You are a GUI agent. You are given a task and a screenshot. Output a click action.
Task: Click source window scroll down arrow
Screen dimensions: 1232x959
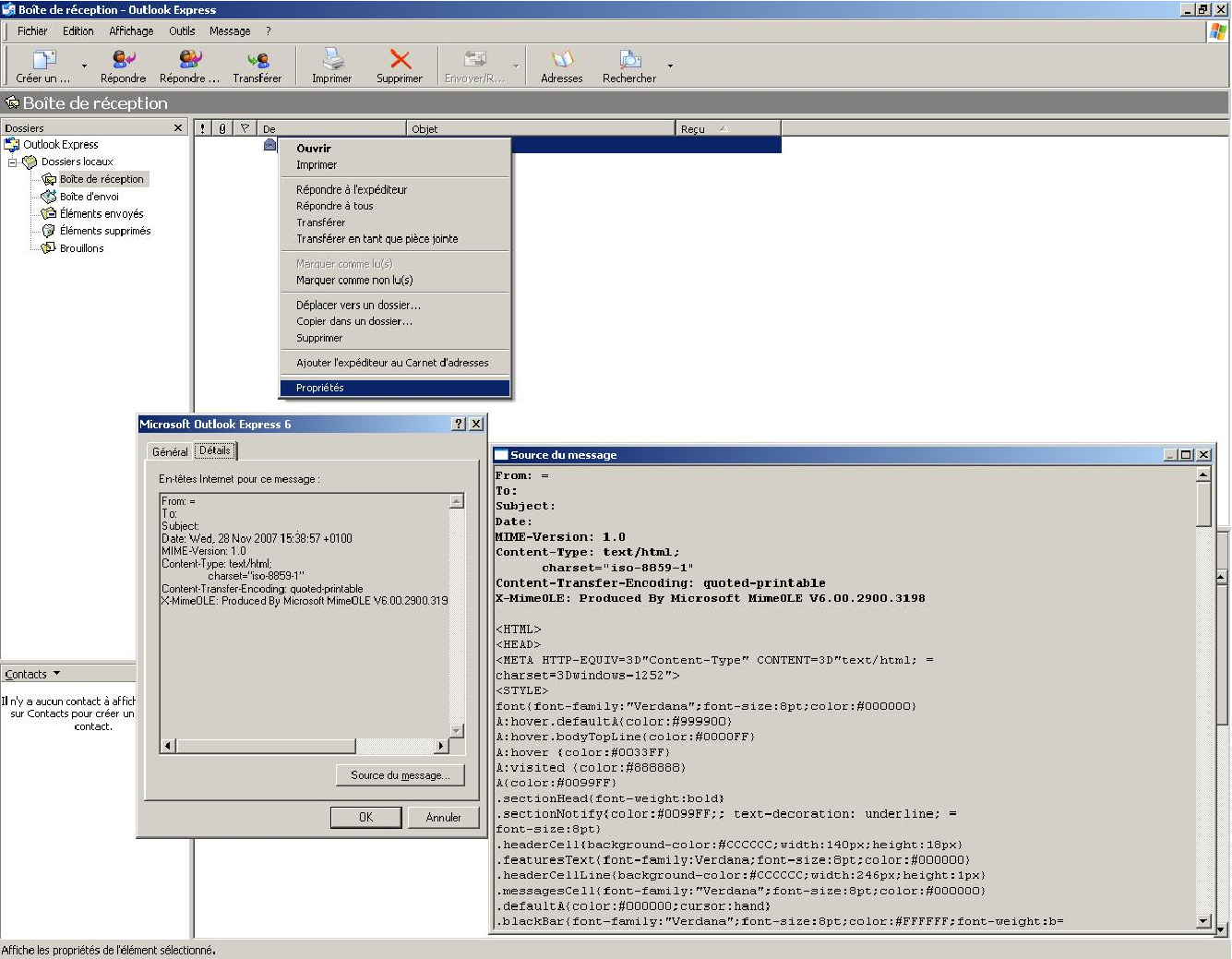pos(1203,920)
